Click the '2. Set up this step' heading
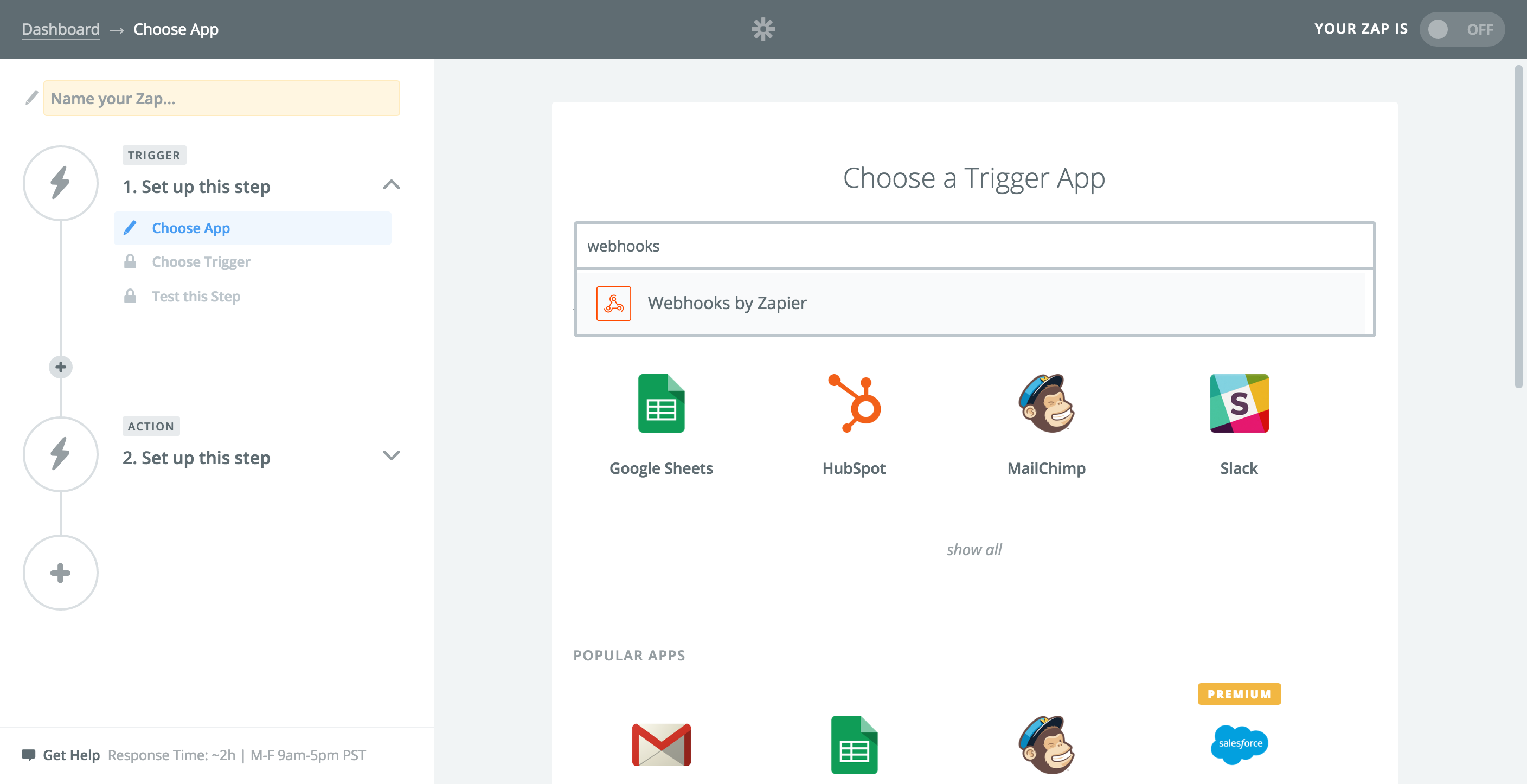1527x784 pixels. click(x=196, y=458)
